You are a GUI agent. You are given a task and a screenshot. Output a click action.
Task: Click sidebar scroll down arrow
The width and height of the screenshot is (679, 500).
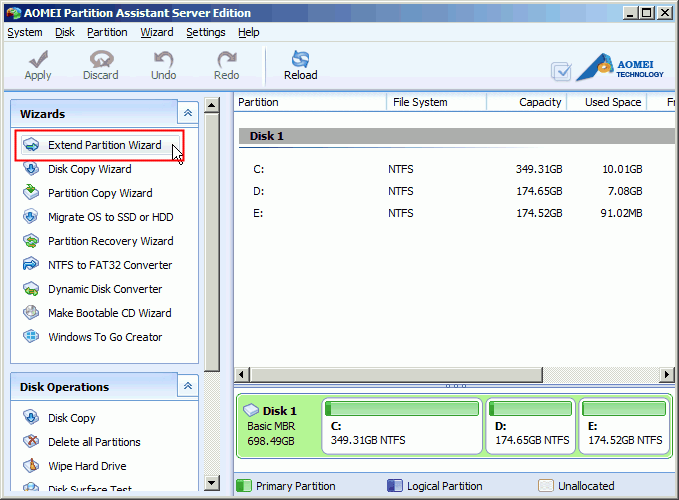click(211, 483)
